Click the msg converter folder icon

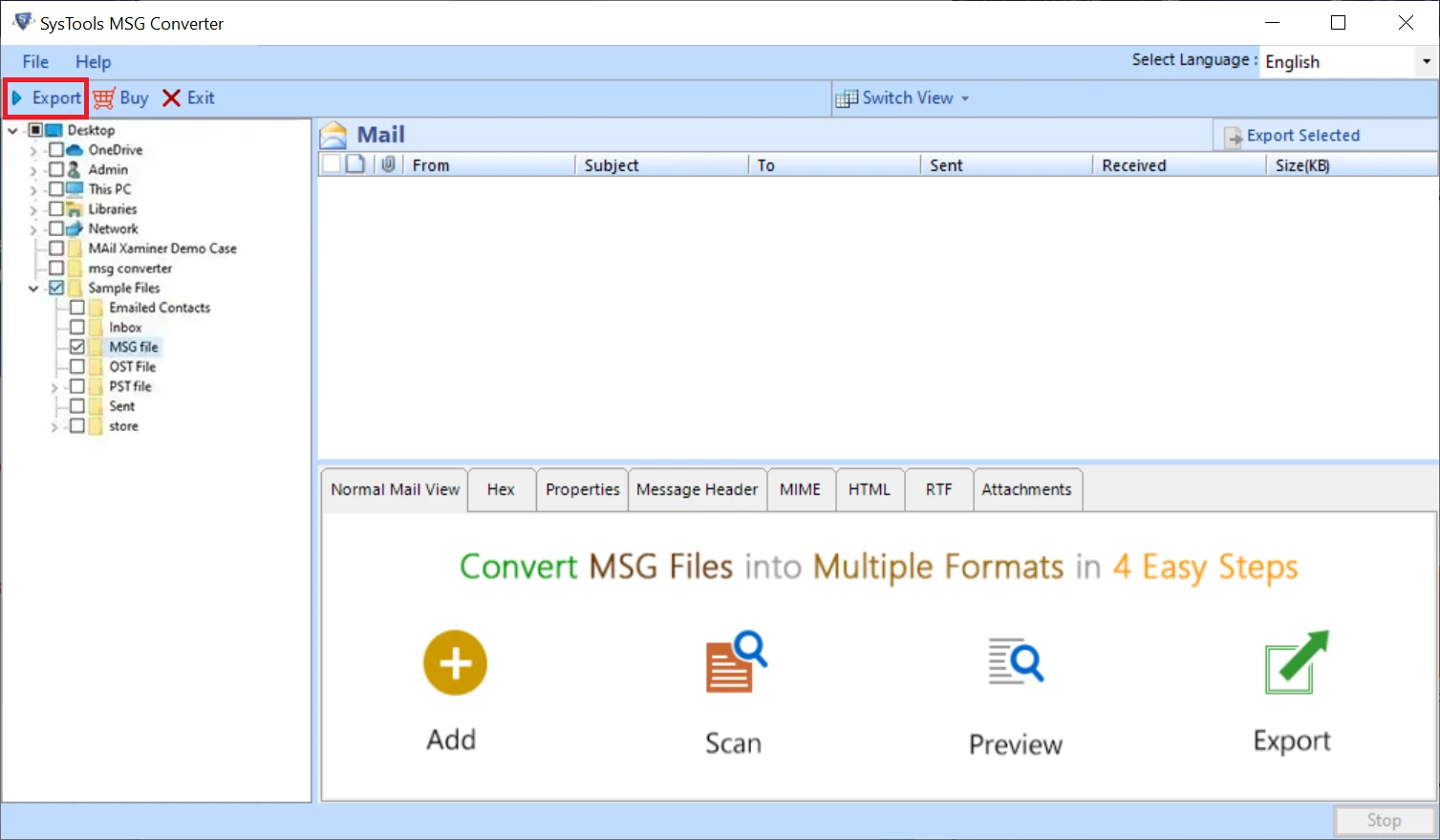[75, 269]
